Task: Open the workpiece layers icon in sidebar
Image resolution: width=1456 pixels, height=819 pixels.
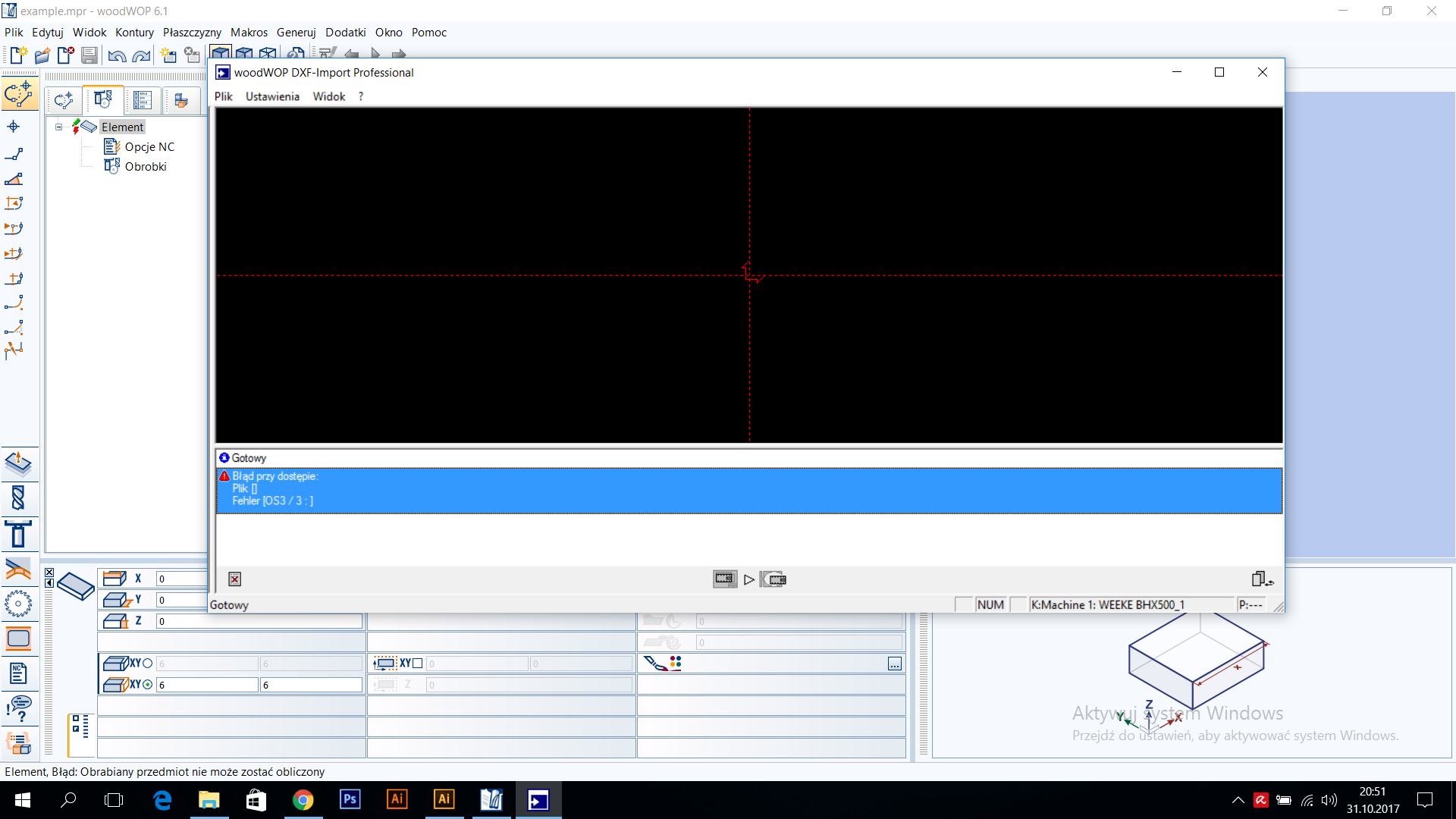Action: (18, 463)
